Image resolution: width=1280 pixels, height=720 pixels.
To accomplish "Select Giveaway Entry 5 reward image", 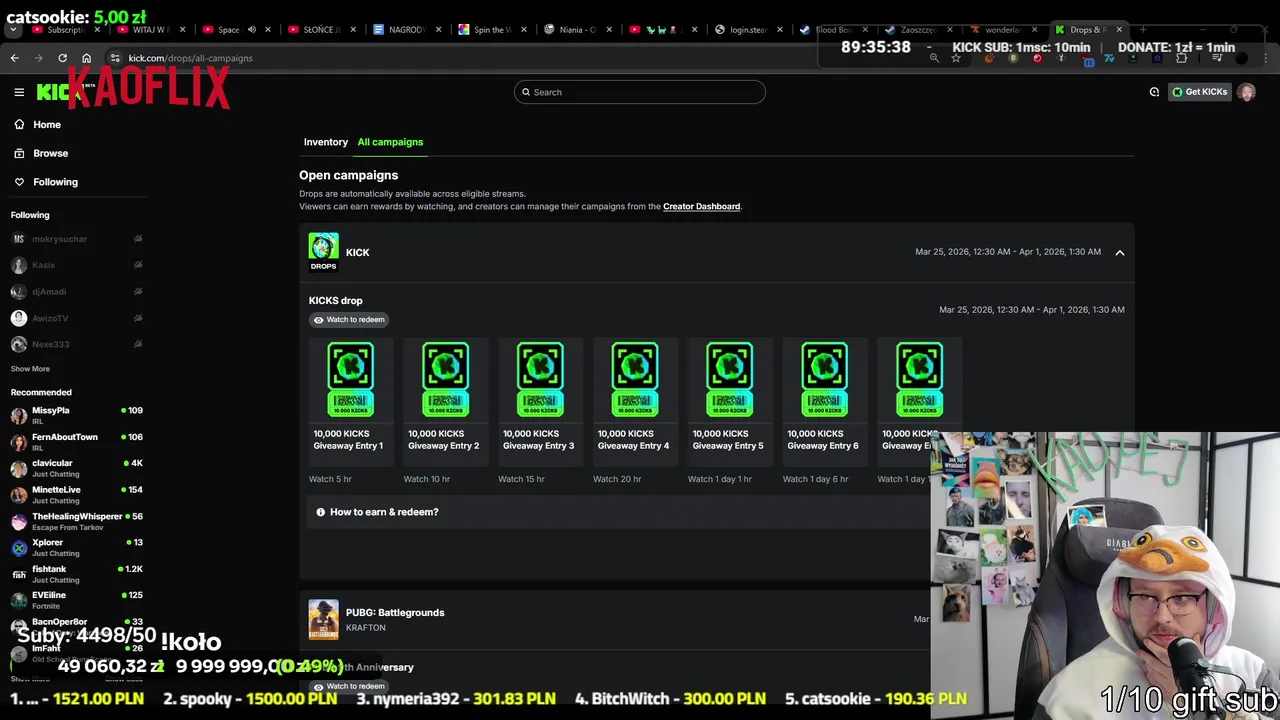I will 729,380.
